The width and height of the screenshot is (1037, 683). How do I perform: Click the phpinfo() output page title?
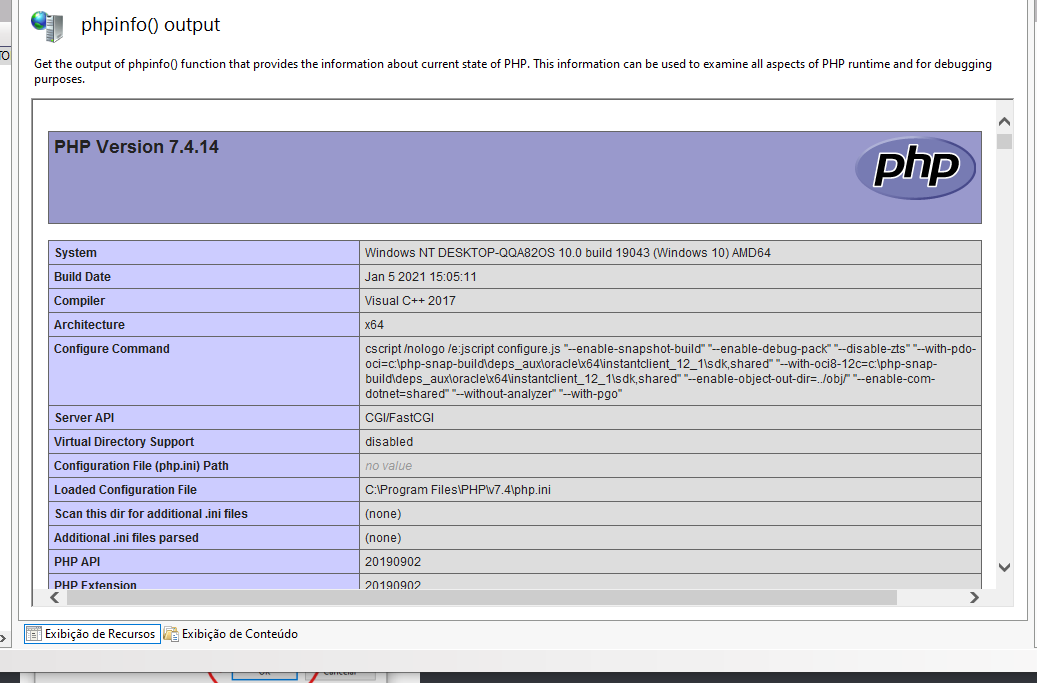151,25
